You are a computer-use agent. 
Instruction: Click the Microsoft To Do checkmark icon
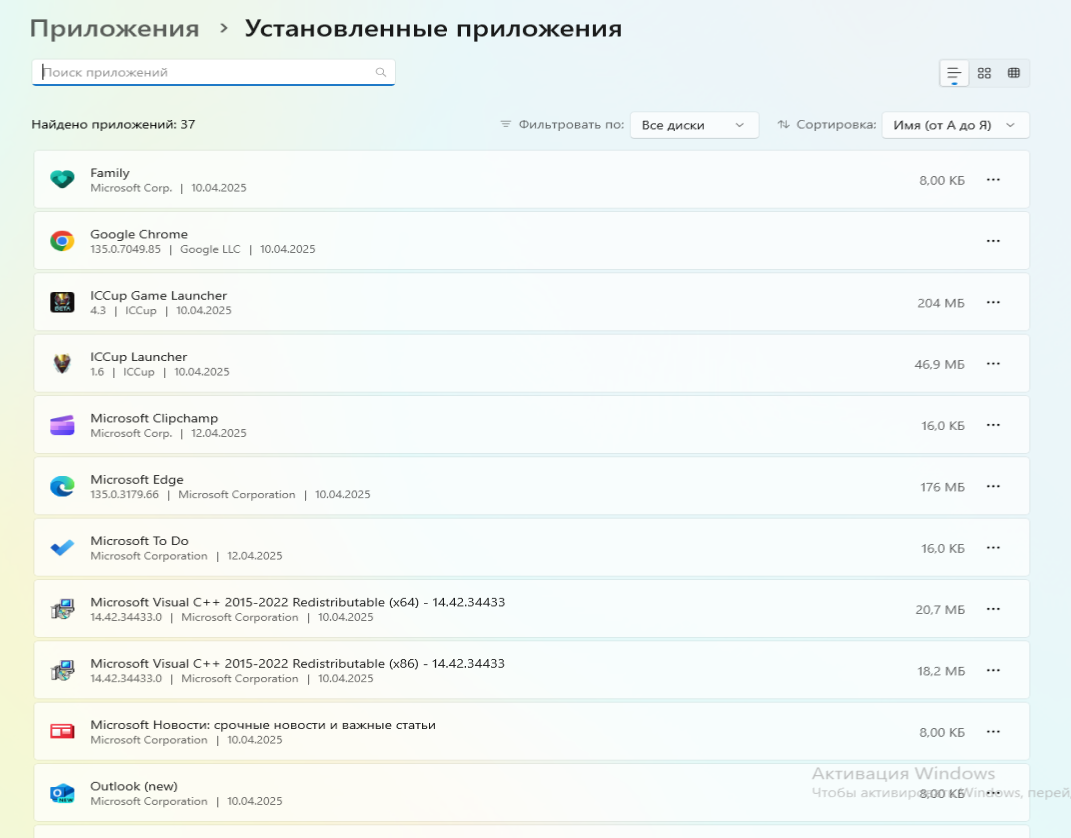coord(62,548)
